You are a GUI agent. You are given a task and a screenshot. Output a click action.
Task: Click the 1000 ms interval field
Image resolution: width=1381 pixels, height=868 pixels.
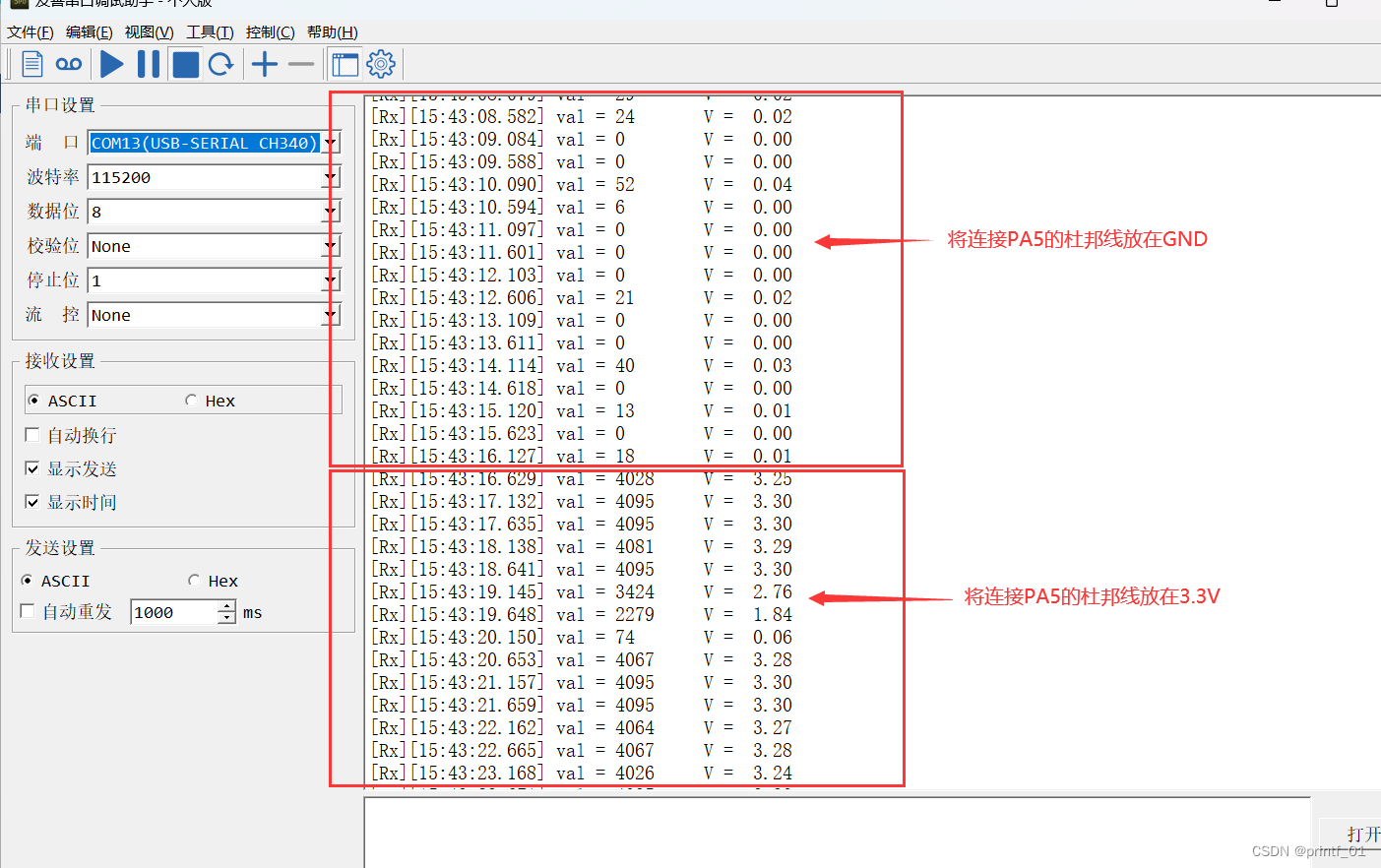[x=173, y=612]
